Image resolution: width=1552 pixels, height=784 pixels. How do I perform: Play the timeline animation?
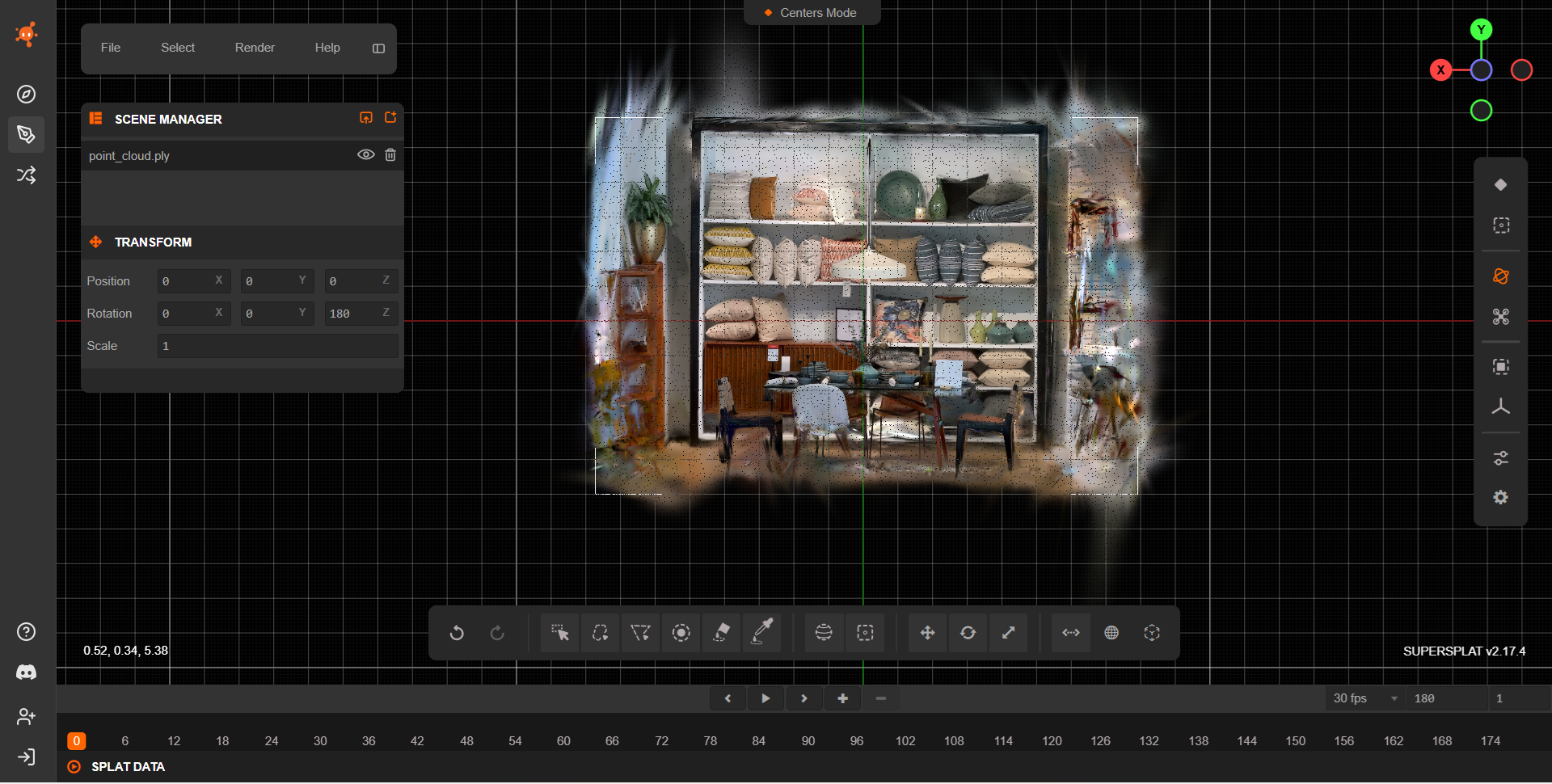tap(765, 698)
